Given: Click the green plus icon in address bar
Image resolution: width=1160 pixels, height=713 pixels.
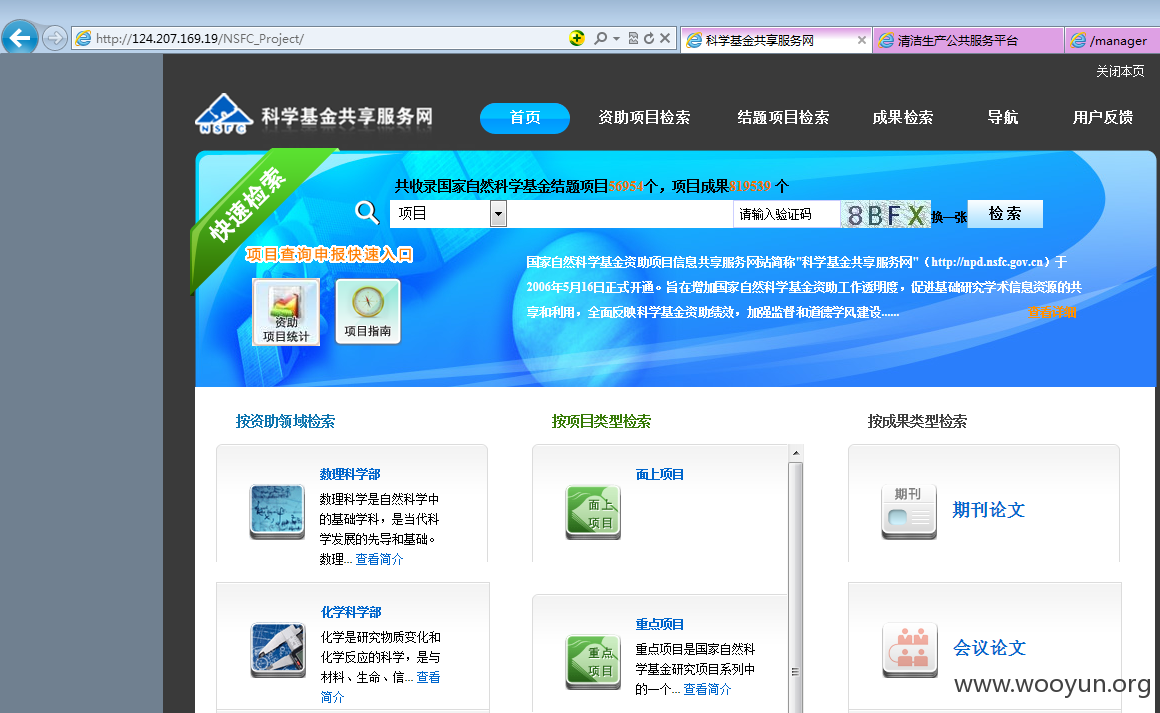Looking at the screenshot, I should [577, 38].
